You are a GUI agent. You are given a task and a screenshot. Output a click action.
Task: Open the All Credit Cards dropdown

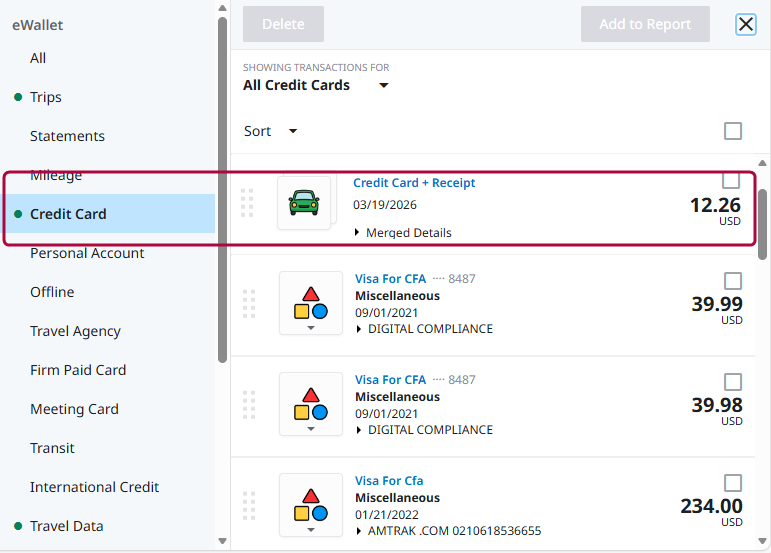[383, 86]
